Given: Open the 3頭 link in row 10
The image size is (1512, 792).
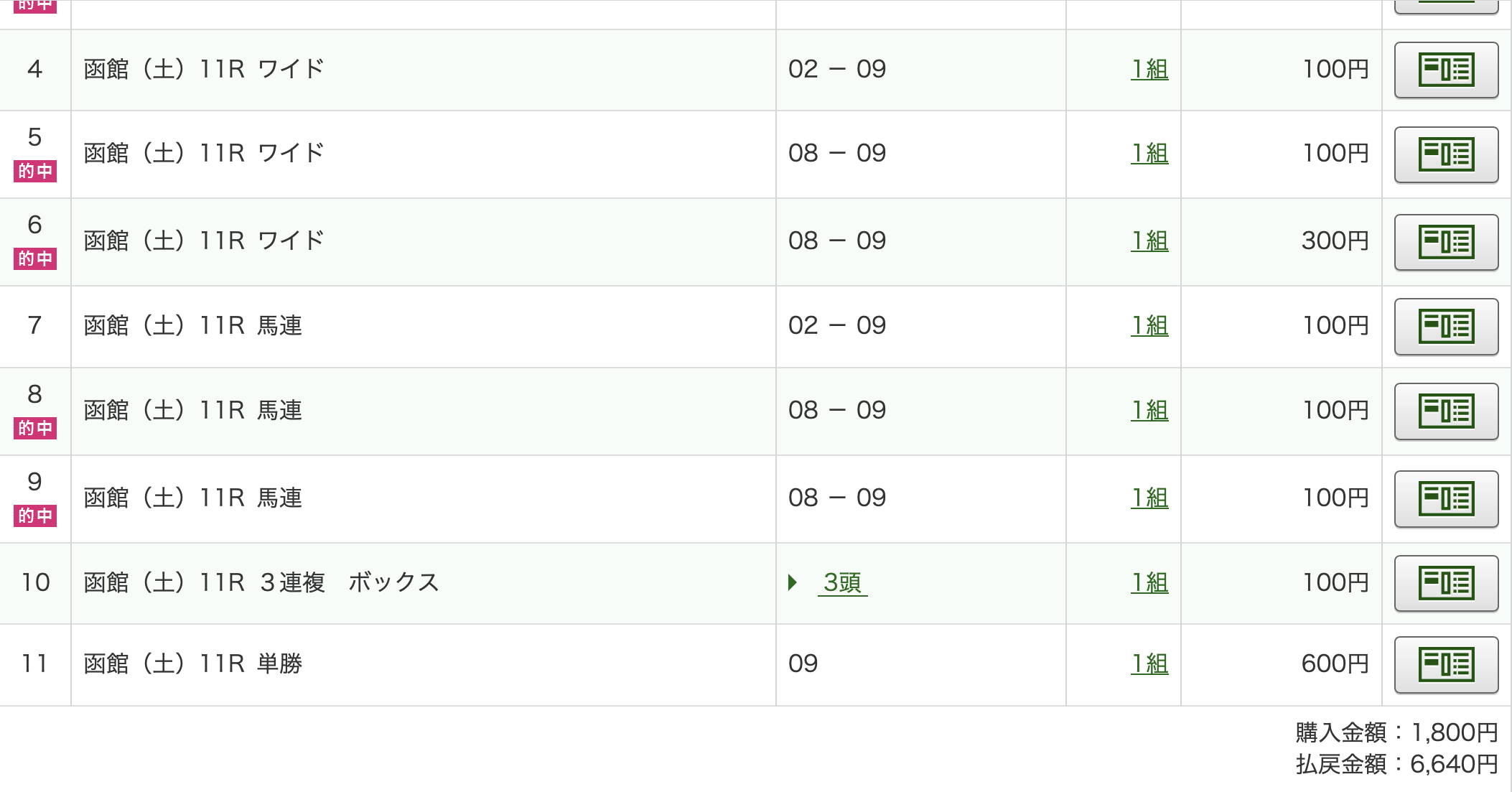Looking at the screenshot, I should click(x=842, y=582).
